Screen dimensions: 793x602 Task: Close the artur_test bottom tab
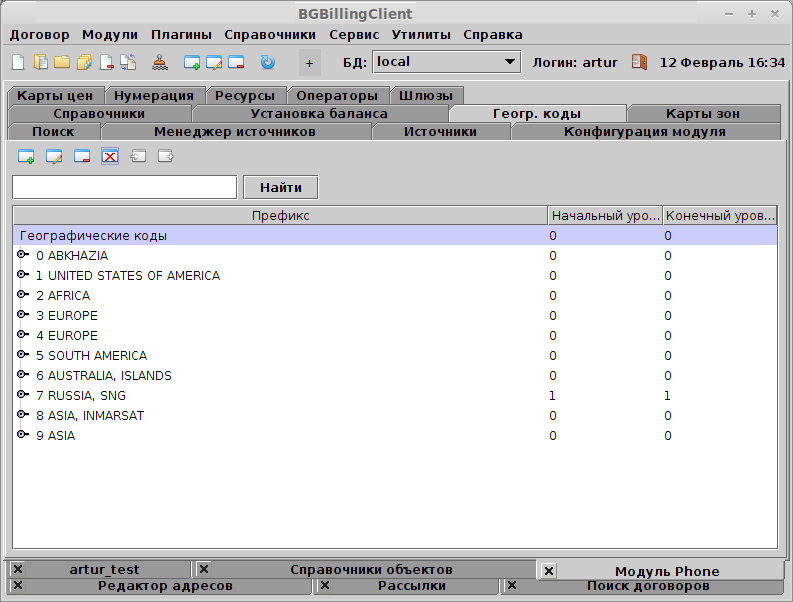coord(18,569)
